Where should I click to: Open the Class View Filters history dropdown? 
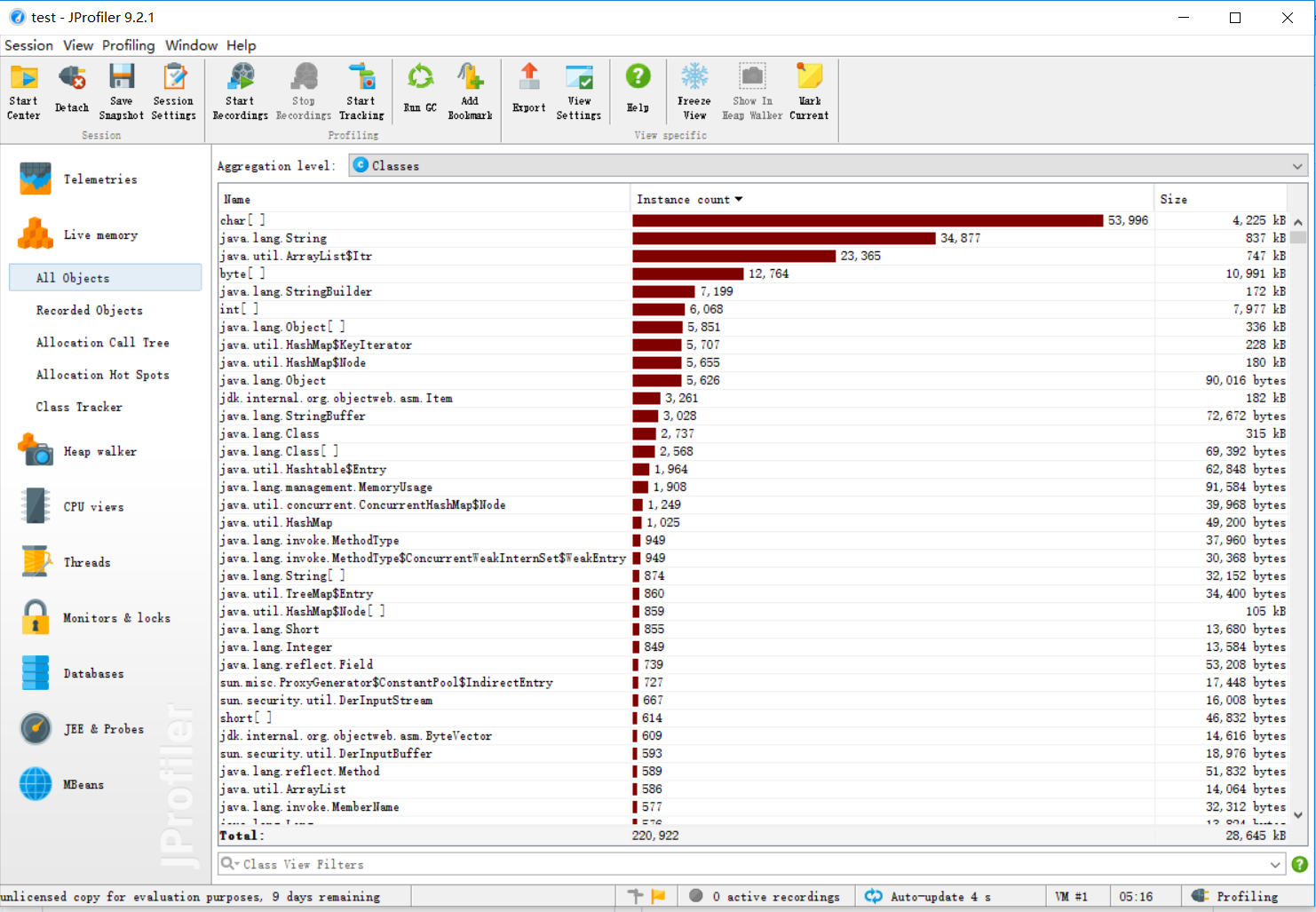(1275, 864)
